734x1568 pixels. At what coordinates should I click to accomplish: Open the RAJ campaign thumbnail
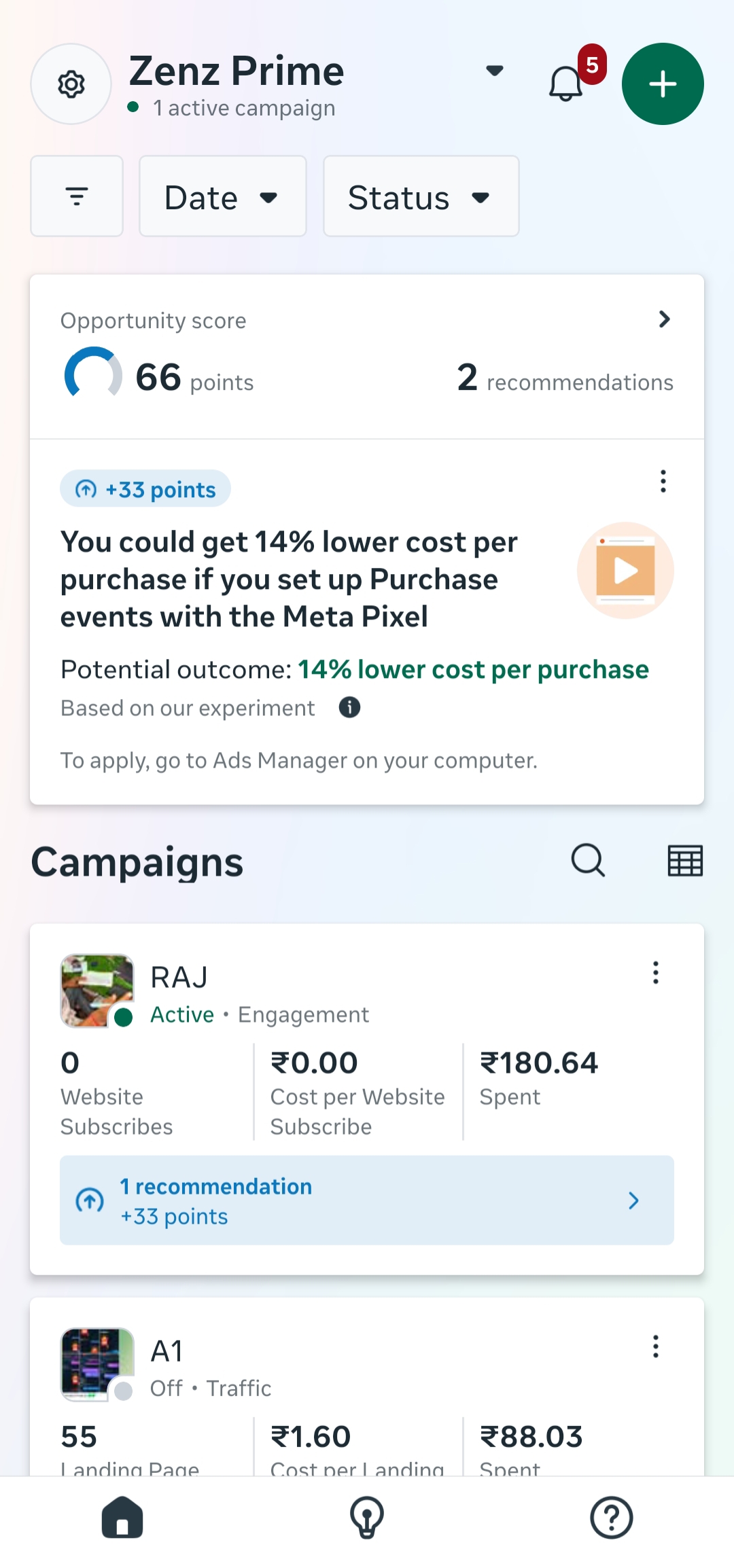coord(97,991)
